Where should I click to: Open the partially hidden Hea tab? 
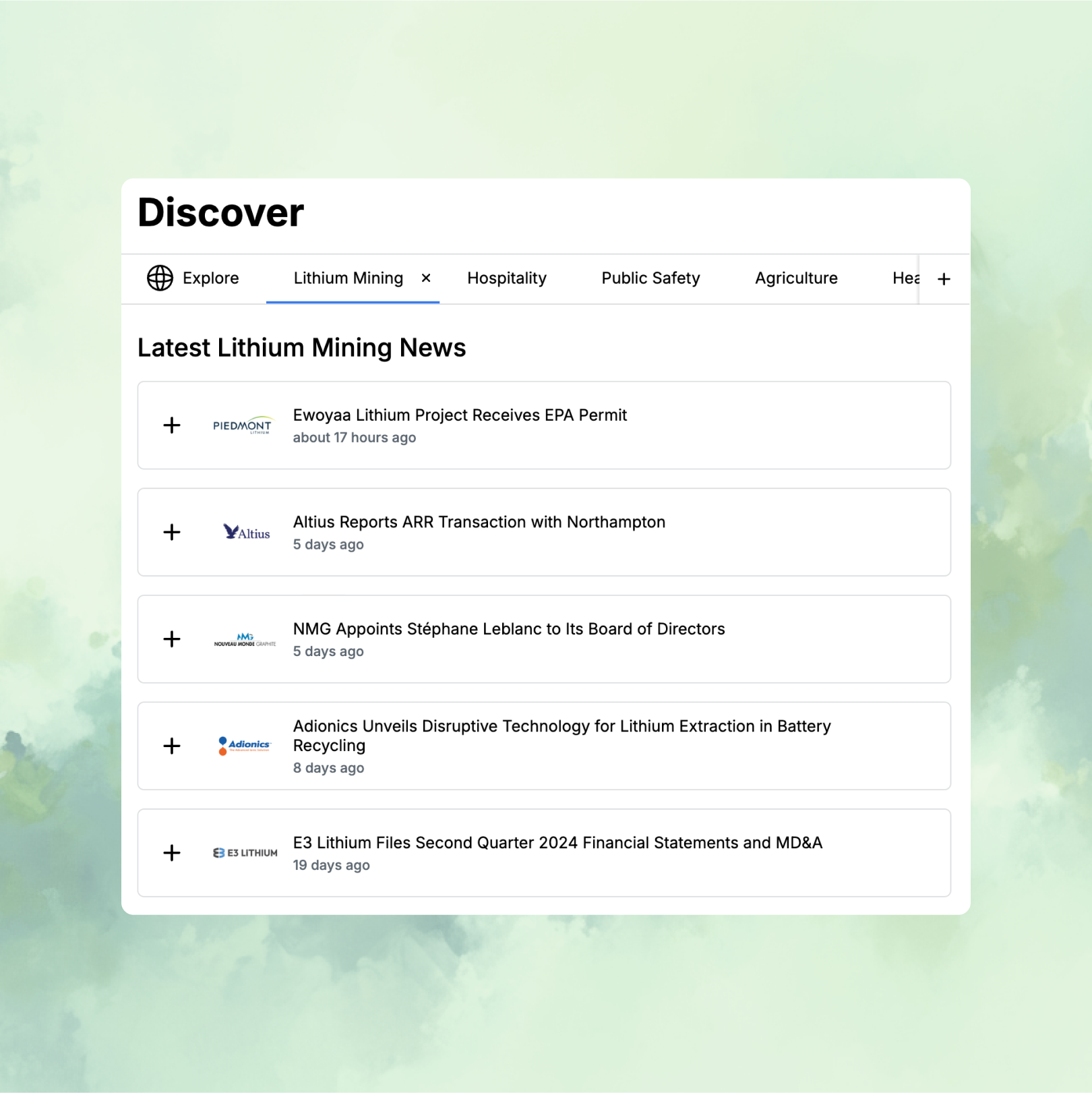[x=905, y=278]
